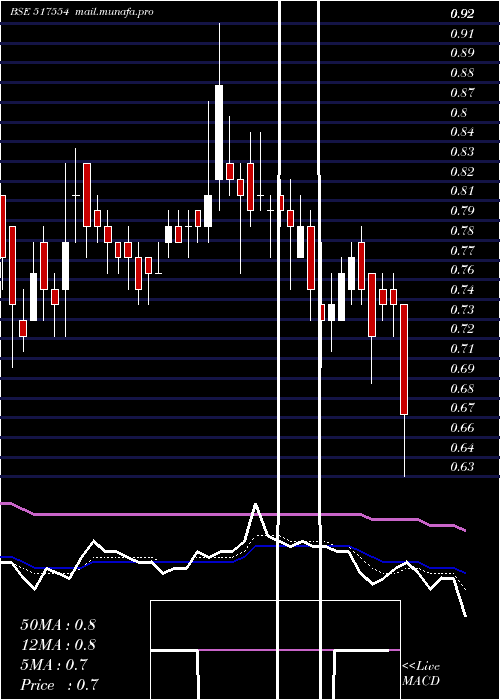Click the 0.78 price axis label
Image resolution: width=500 pixels, height=700 pixels.
462,231
